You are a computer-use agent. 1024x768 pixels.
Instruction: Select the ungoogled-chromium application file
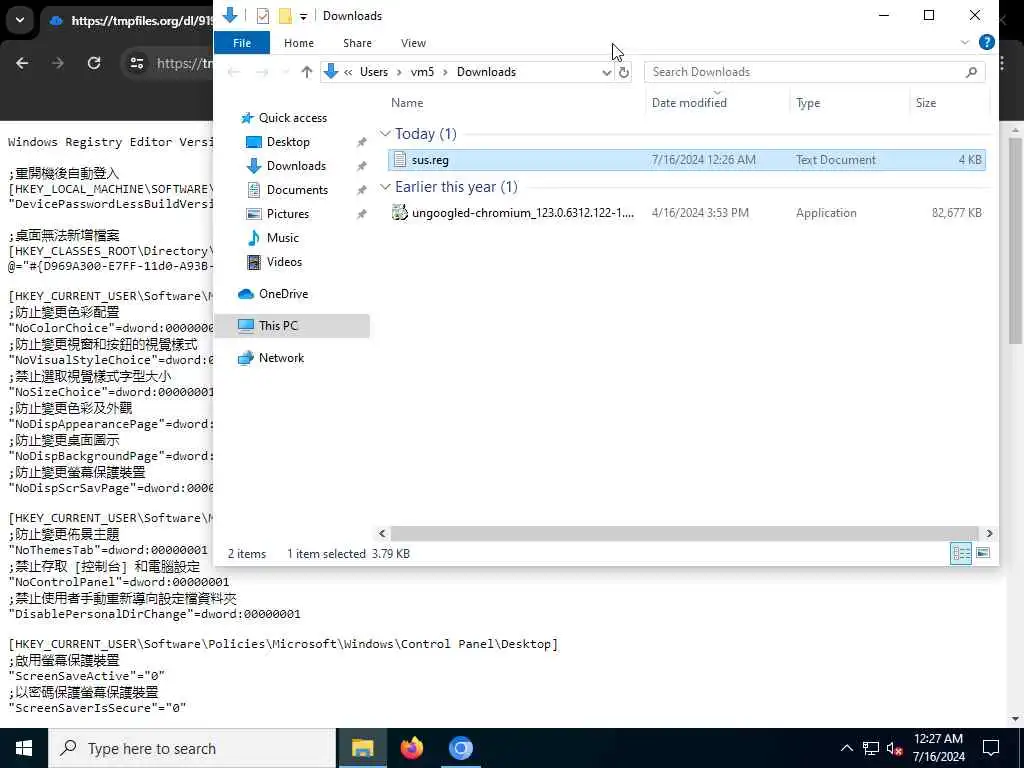click(686, 213)
